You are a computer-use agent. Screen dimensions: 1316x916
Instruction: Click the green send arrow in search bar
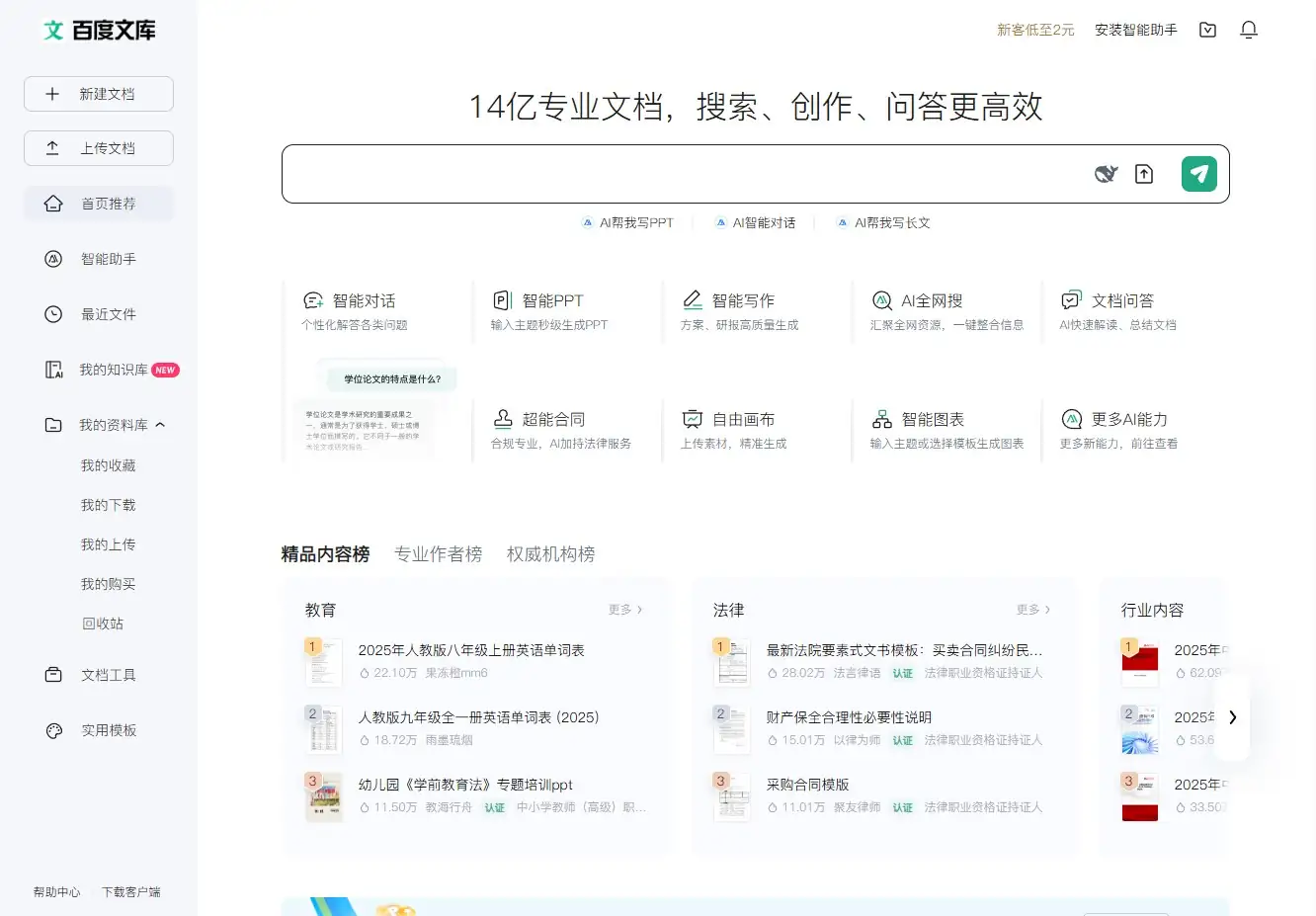(x=1198, y=173)
